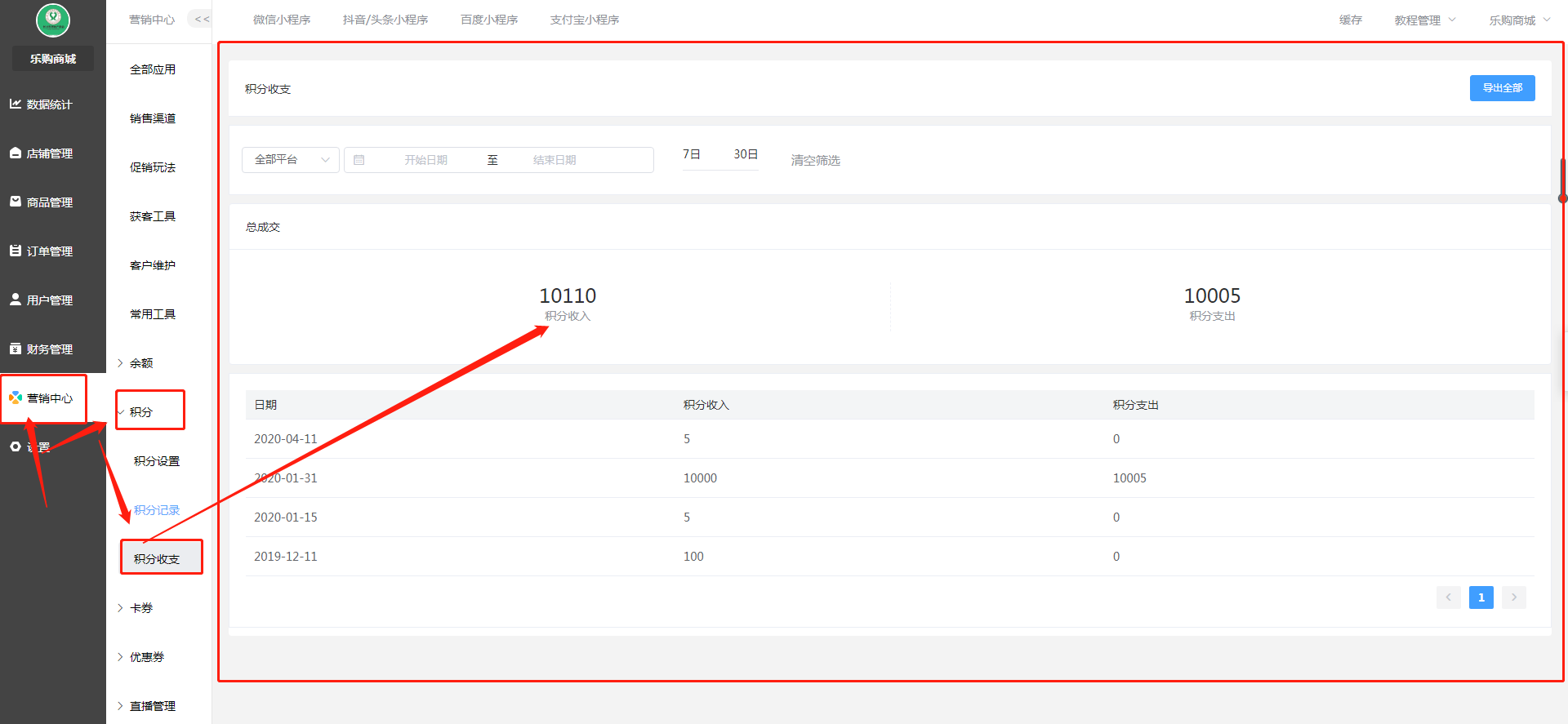Open 促销玩法 menu item
The image size is (1568, 724).
(153, 167)
